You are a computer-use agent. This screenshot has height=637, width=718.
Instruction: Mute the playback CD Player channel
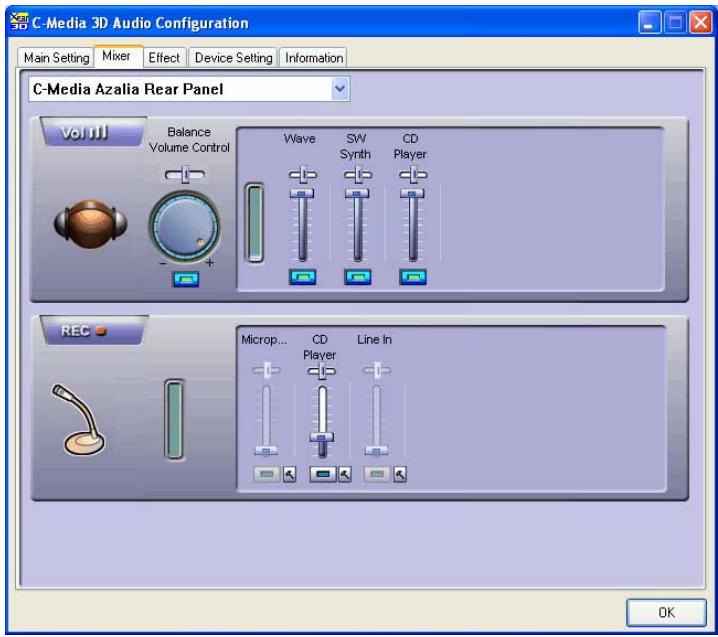pyautogui.click(x=413, y=277)
